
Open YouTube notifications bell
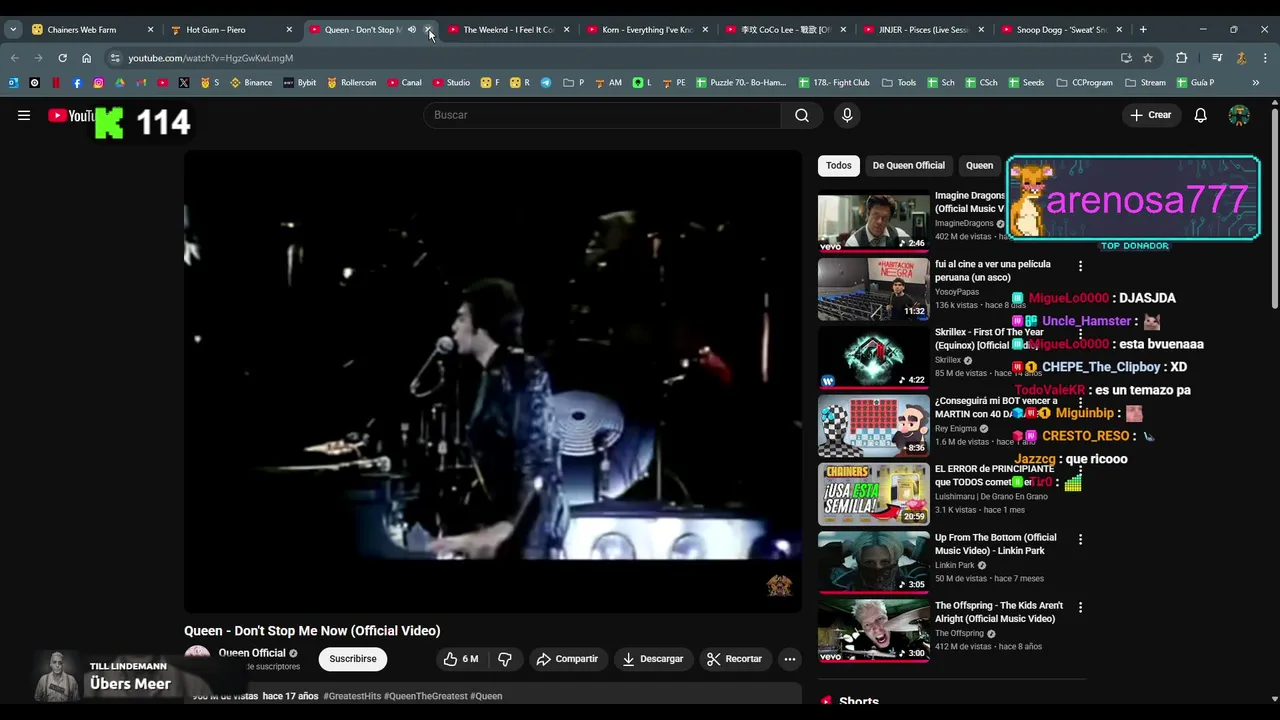1200,115
